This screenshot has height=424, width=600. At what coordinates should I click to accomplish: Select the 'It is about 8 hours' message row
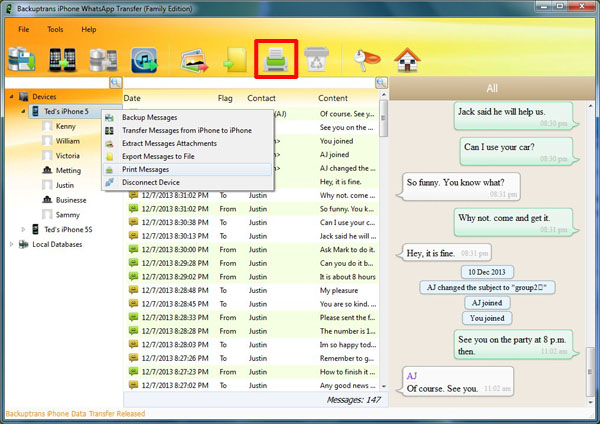click(252, 277)
